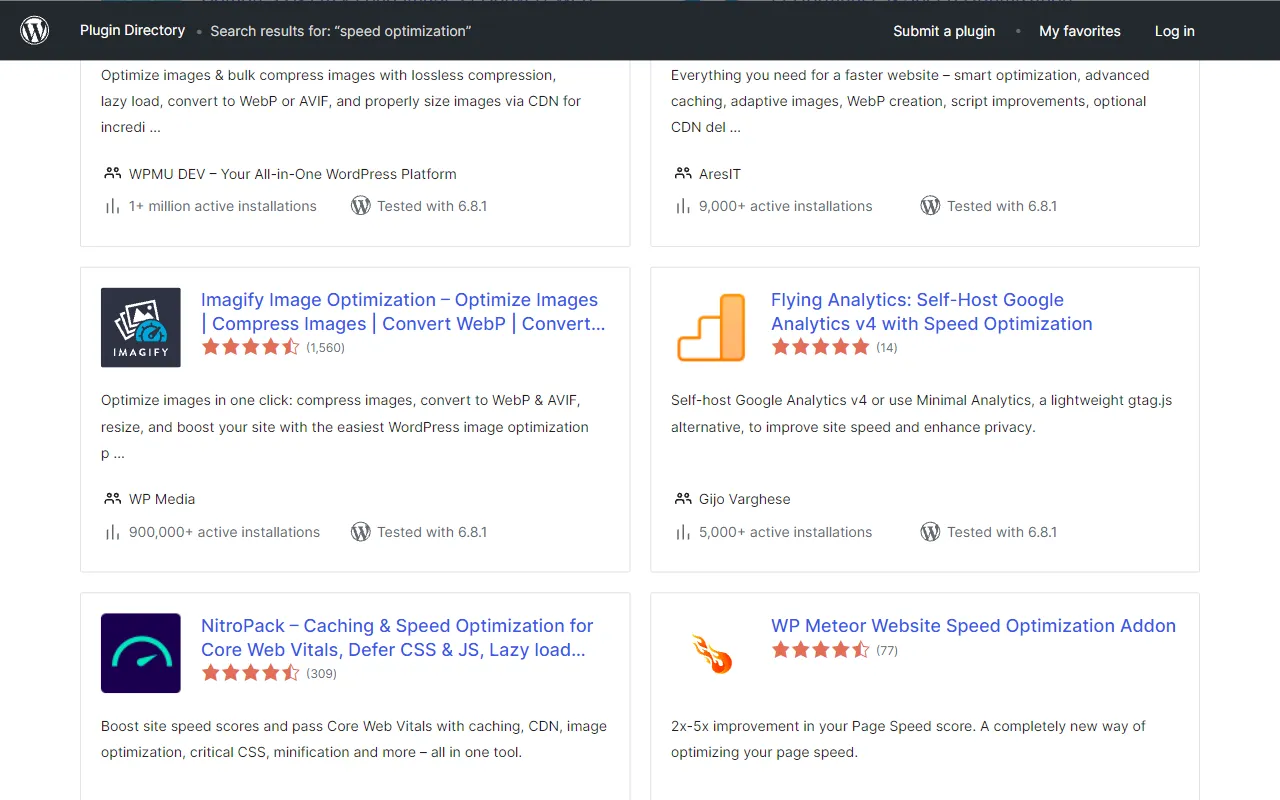Click NitroPack star rating
The height and width of the screenshot is (800, 1280).
[x=251, y=673]
